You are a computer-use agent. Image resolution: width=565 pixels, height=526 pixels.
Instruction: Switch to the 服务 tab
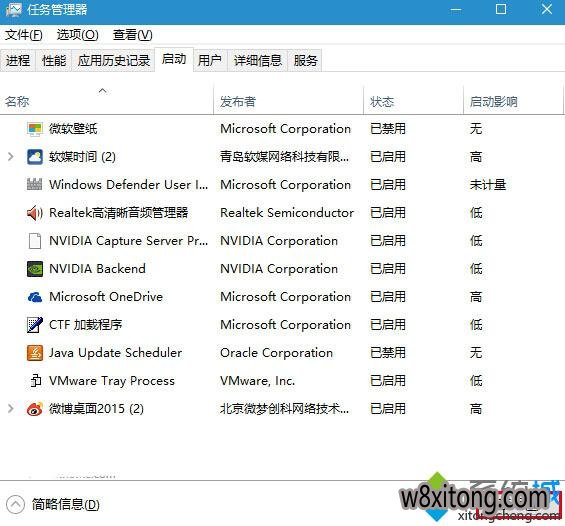pyautogui.click(x=305, y=60)
